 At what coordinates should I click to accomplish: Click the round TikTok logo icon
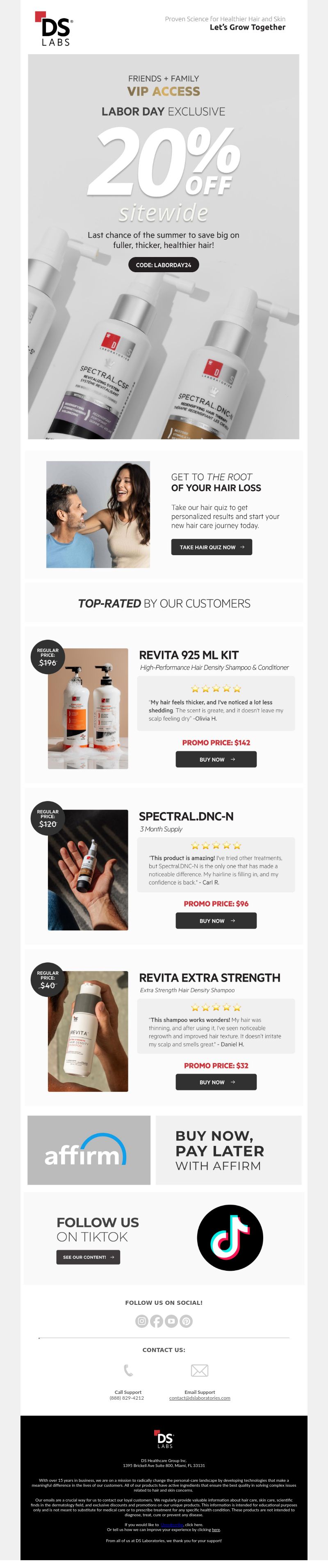coord(230,1237)
